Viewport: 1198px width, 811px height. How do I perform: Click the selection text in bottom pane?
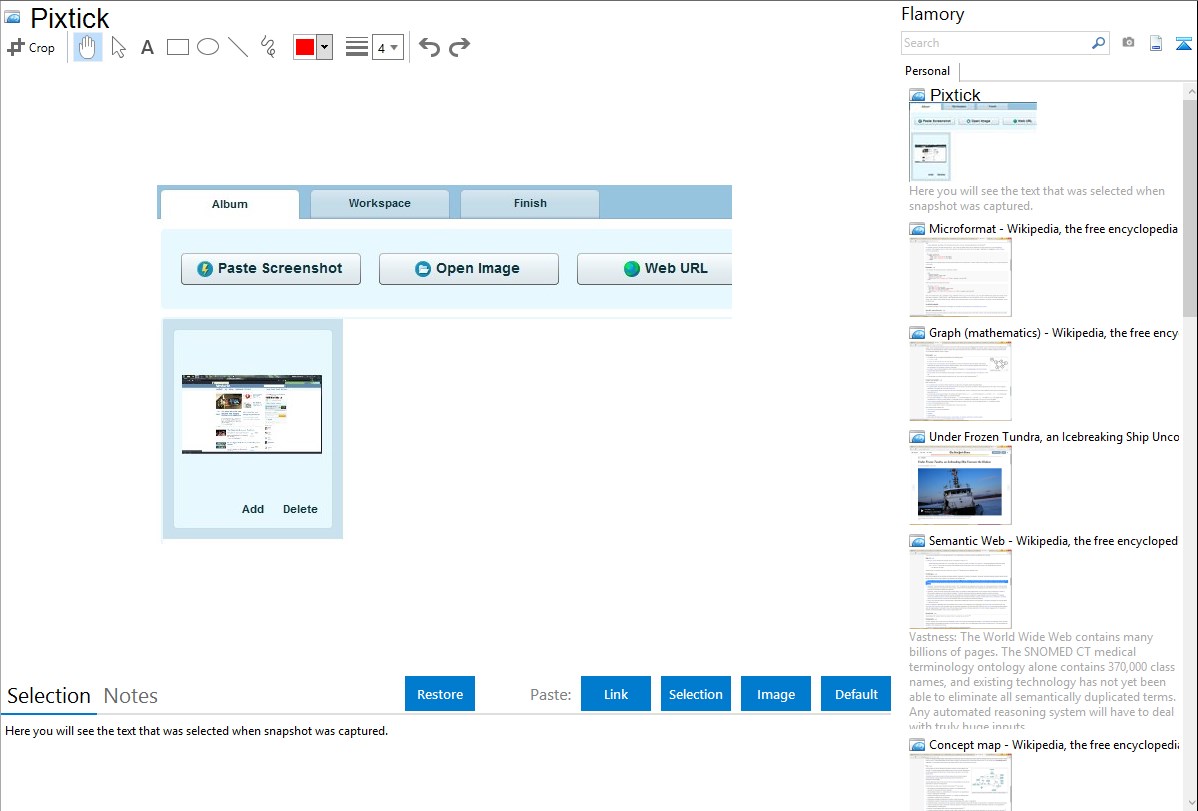coord(196,731)
